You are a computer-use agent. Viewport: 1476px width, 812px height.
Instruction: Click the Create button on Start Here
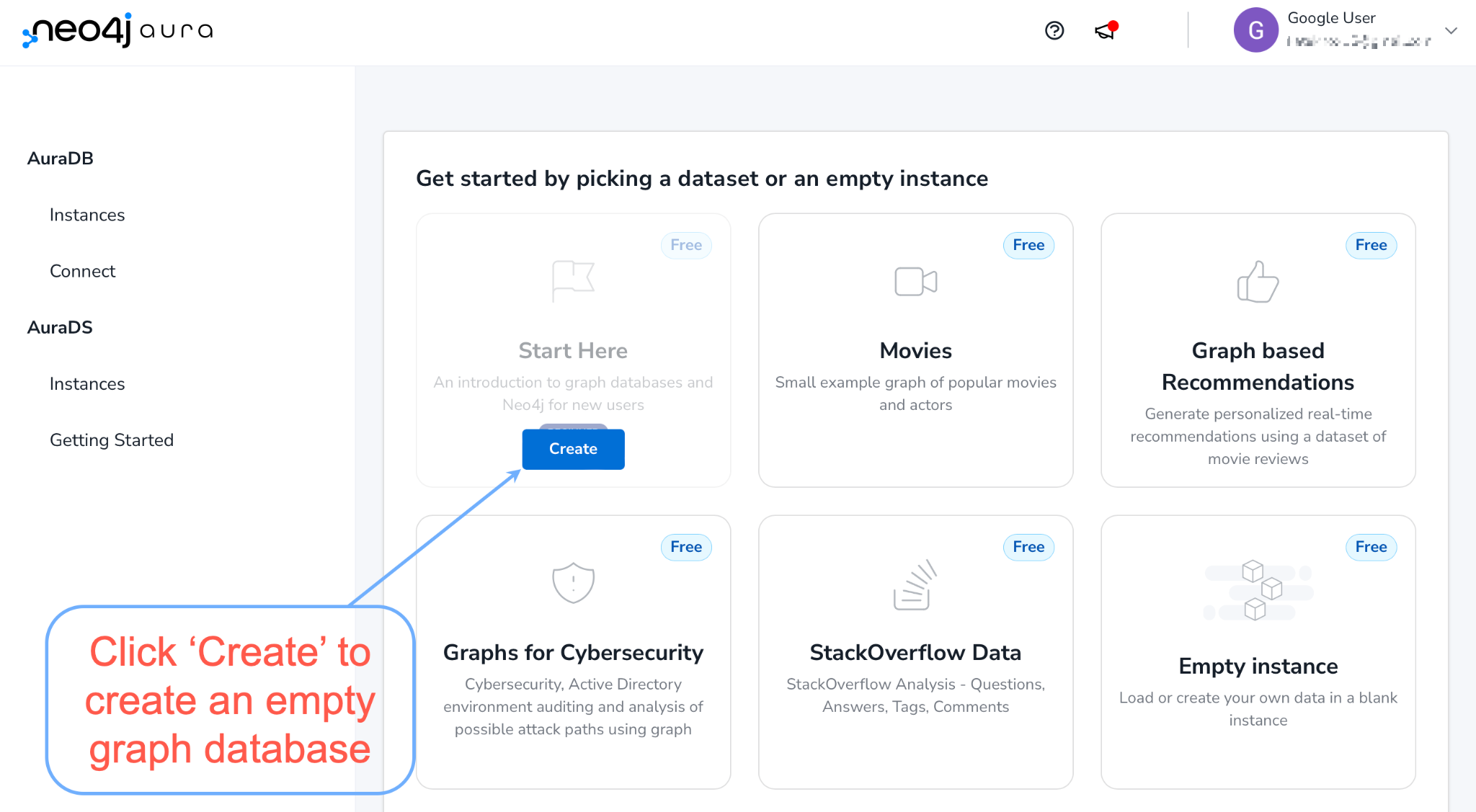pyautogui.click(x=573, y=449)
